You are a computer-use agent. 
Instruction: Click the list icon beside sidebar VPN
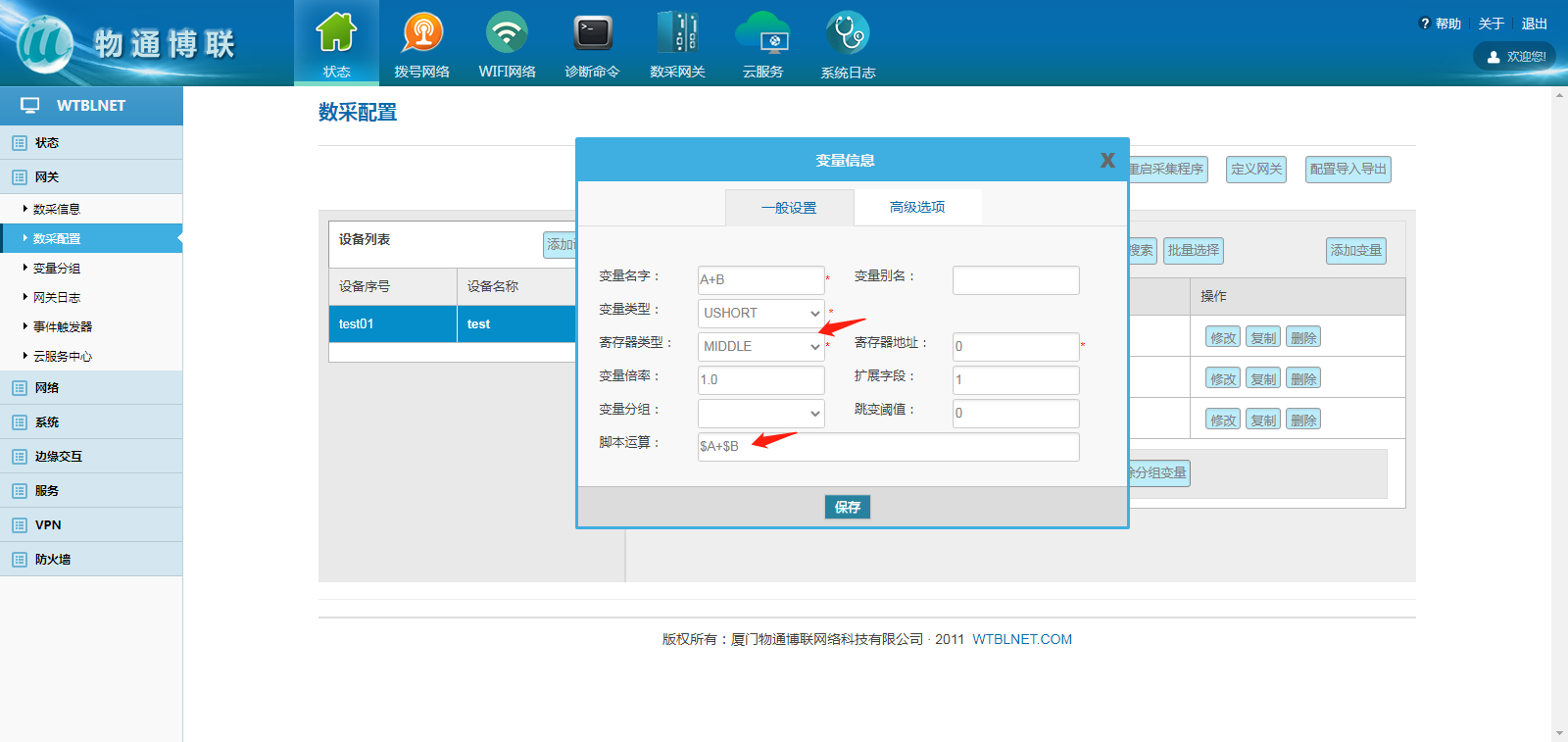click(20, 525)
